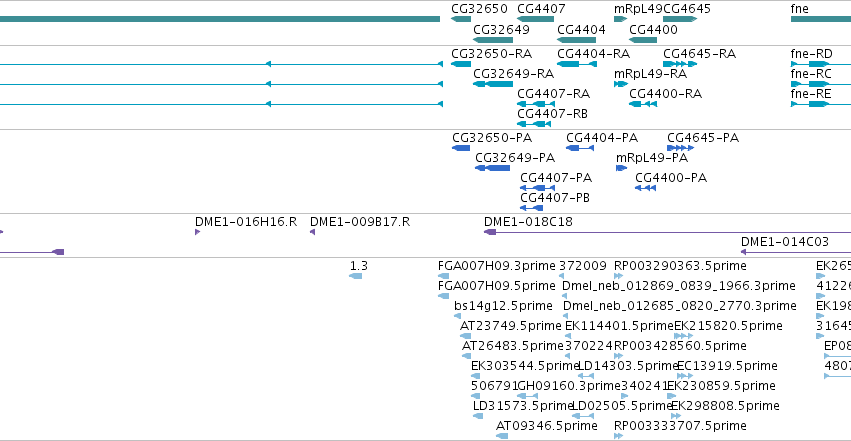
Task: Select feature label 372009
Action: [583, 266]
